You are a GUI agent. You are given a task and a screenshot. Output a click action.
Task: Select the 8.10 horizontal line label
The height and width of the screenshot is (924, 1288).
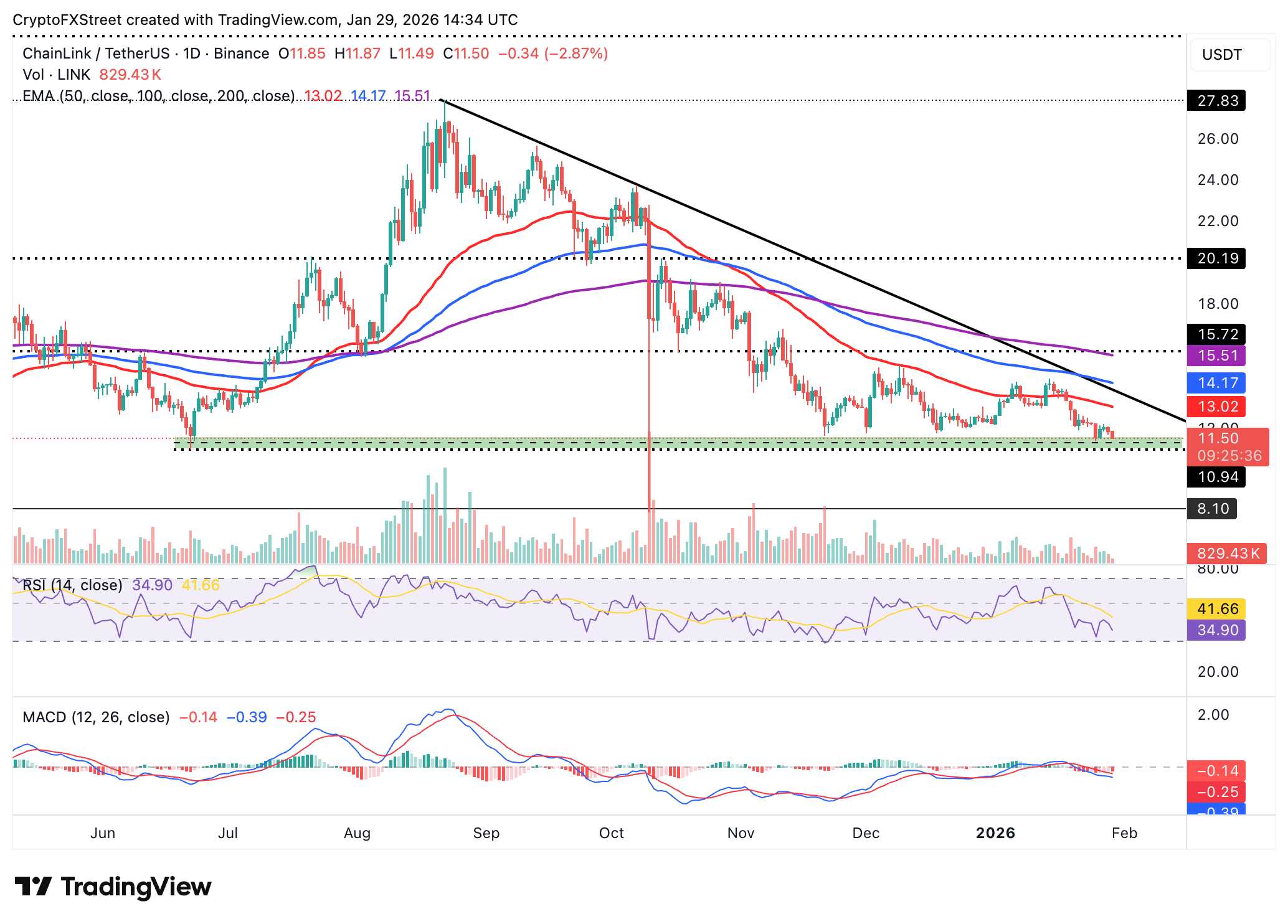point(1212,509)
